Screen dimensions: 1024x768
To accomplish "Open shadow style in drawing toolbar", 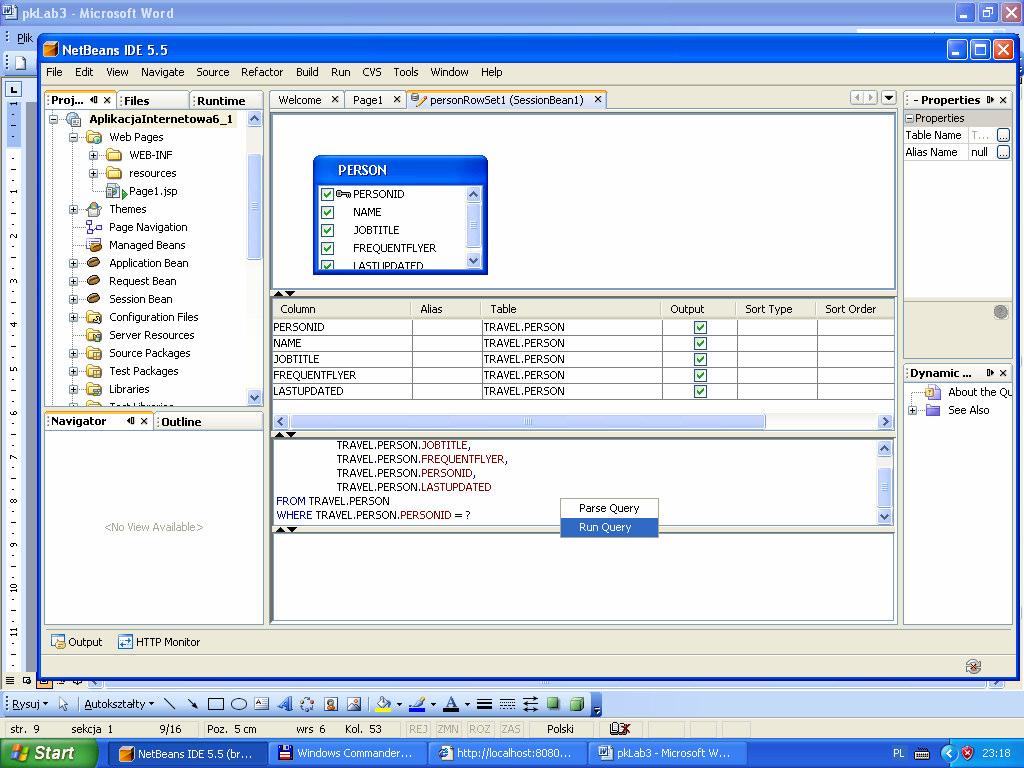I will [x=554, y=703].
